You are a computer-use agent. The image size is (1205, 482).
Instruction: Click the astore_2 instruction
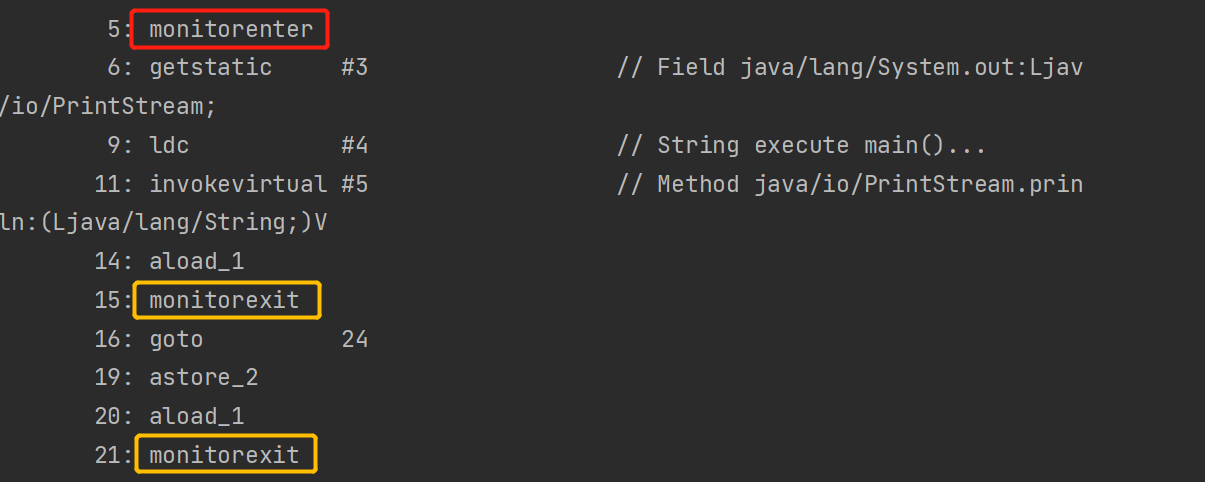203,378
